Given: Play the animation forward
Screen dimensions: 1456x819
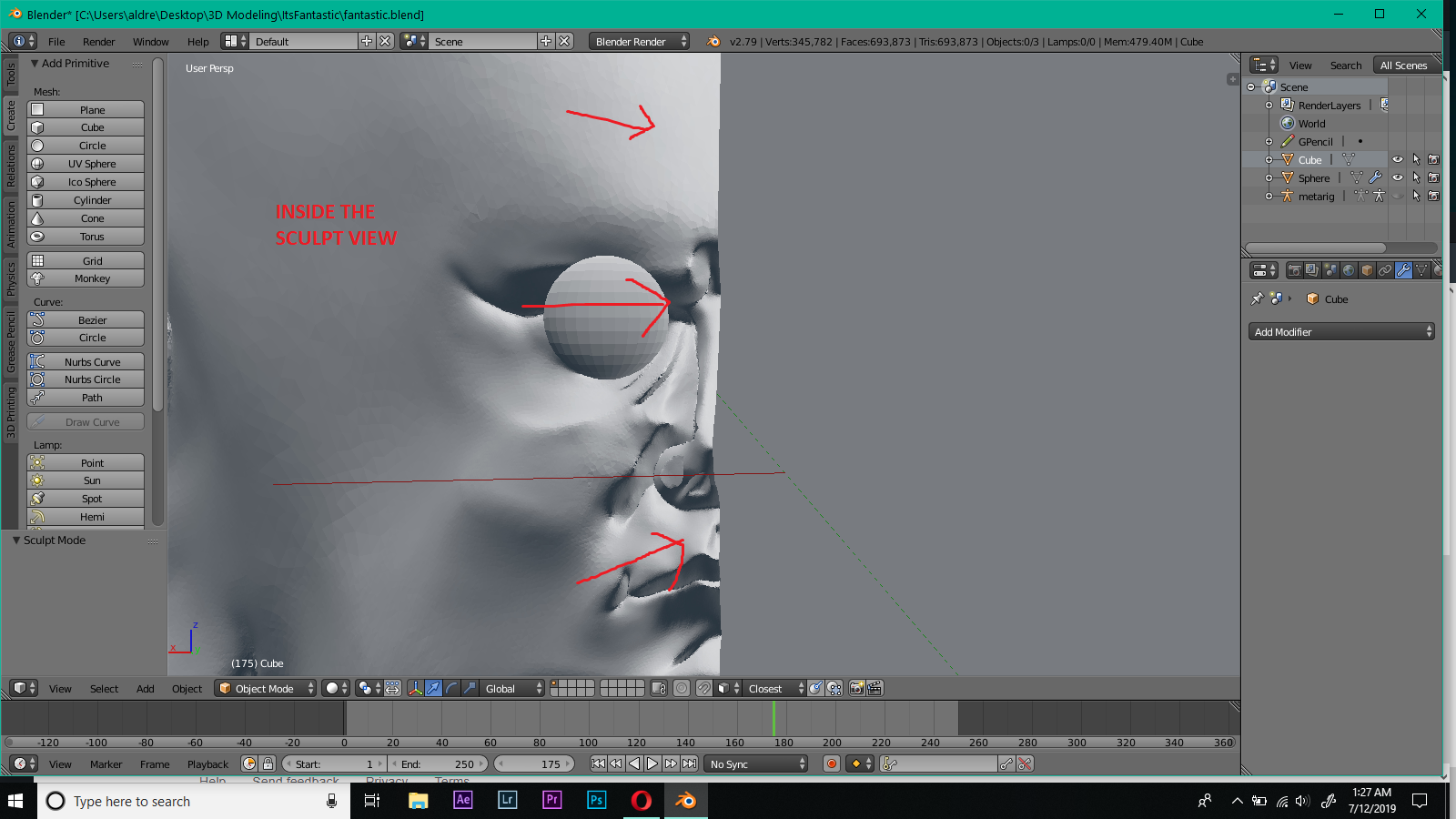Looking at the screenshot, I should 652,763.
